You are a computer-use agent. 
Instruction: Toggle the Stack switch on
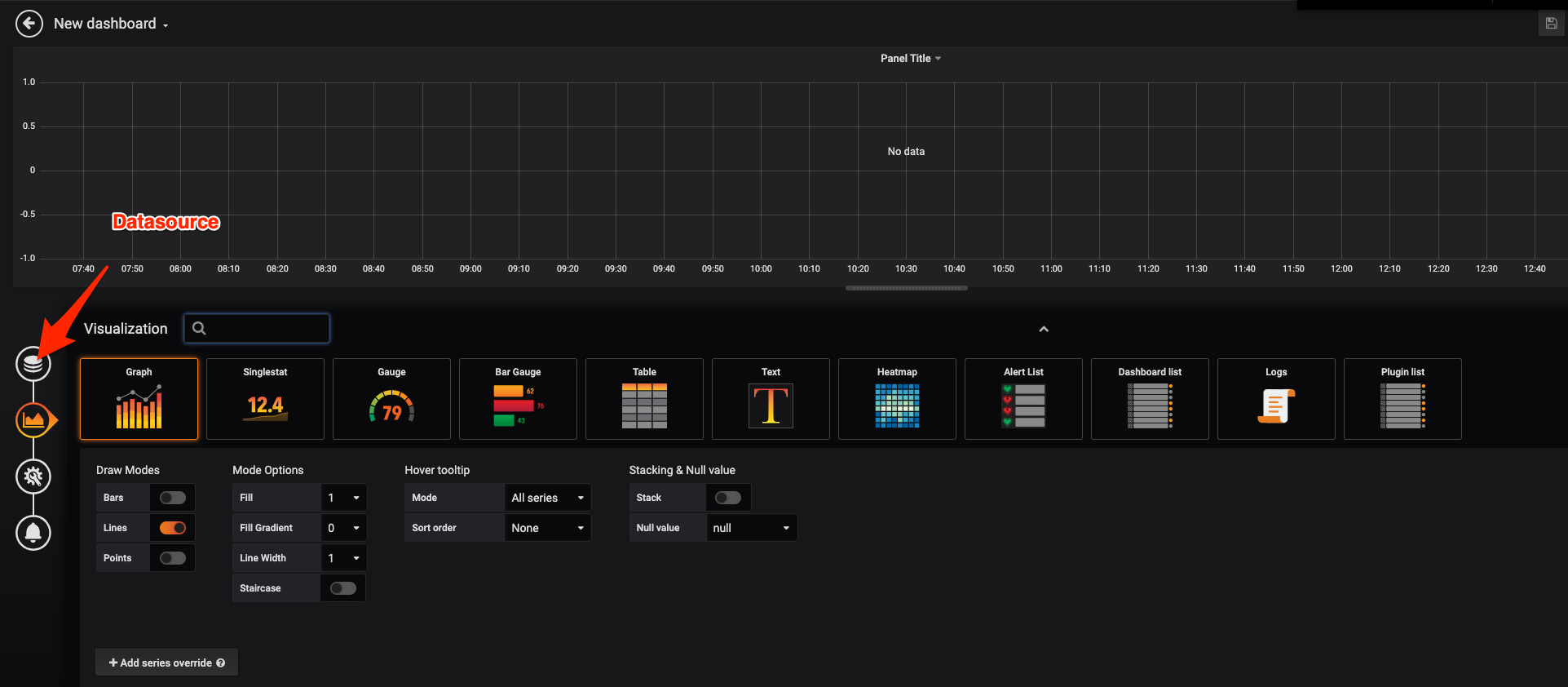(x=727, y=498)
